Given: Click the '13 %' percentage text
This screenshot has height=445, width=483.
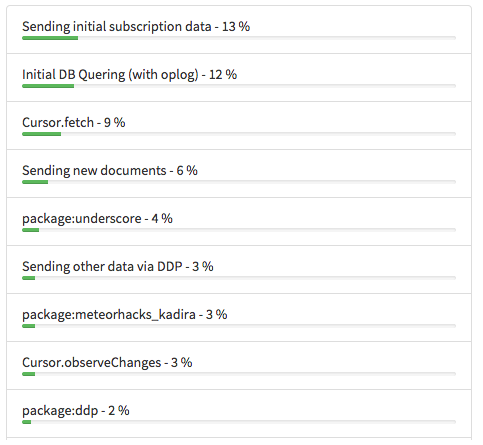Looking at the screenshot, I should (x=236, y=27).
